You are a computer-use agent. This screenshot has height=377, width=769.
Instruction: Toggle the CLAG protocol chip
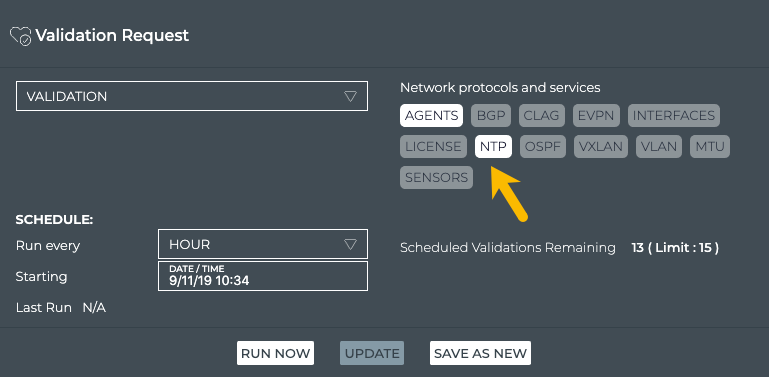[x=541, y=116]
